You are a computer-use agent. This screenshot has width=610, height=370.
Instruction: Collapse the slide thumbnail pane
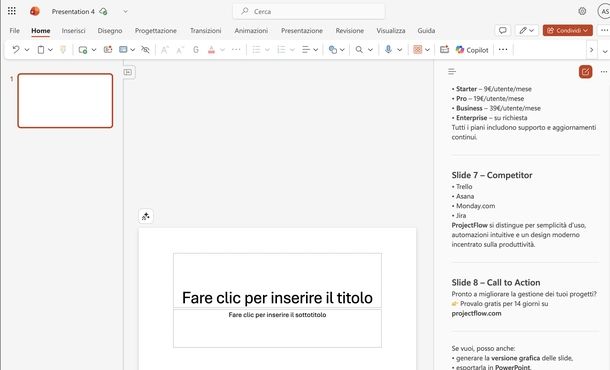[128, 72]
